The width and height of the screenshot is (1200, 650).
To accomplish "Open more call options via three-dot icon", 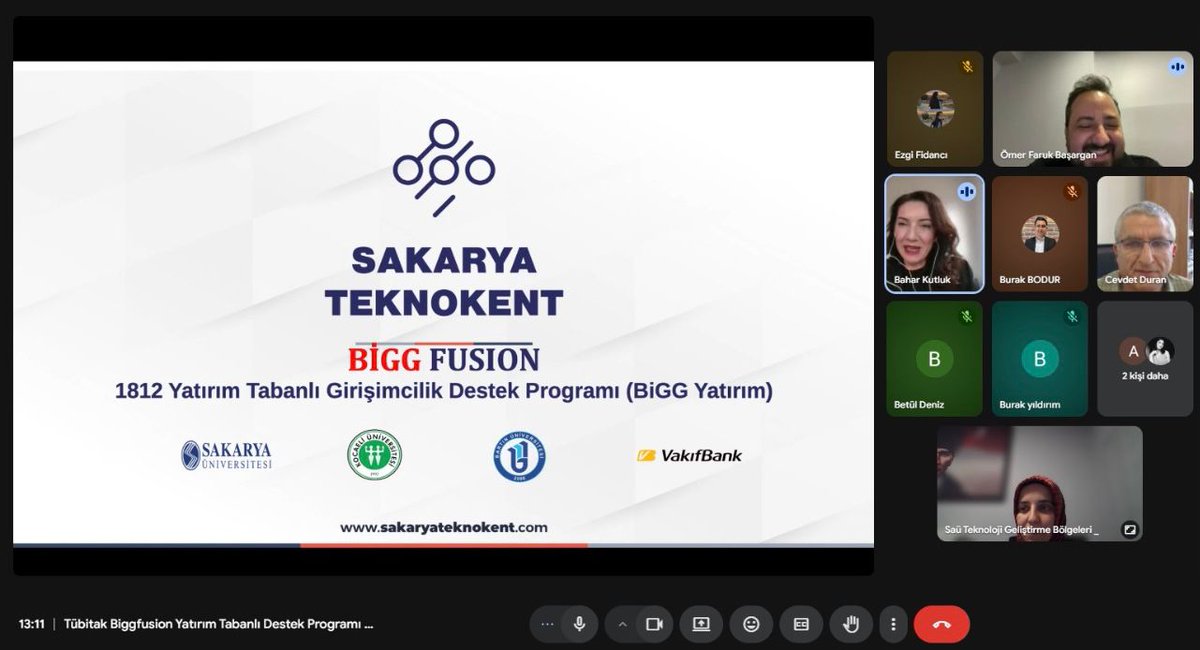I will [893, 623].
